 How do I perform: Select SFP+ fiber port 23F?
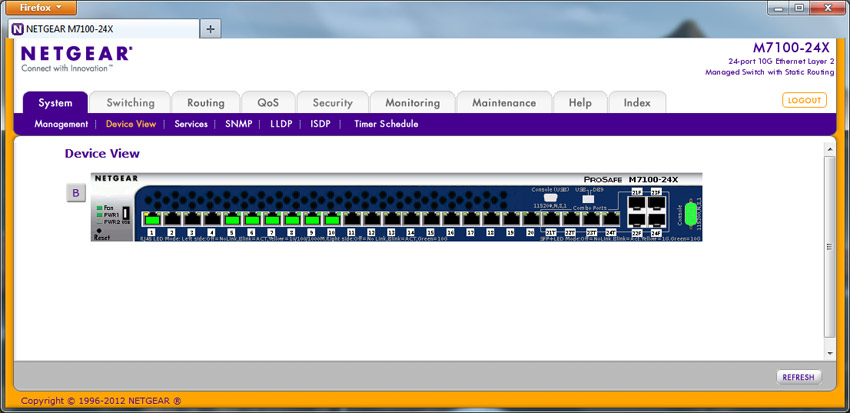tap(656, 202)
